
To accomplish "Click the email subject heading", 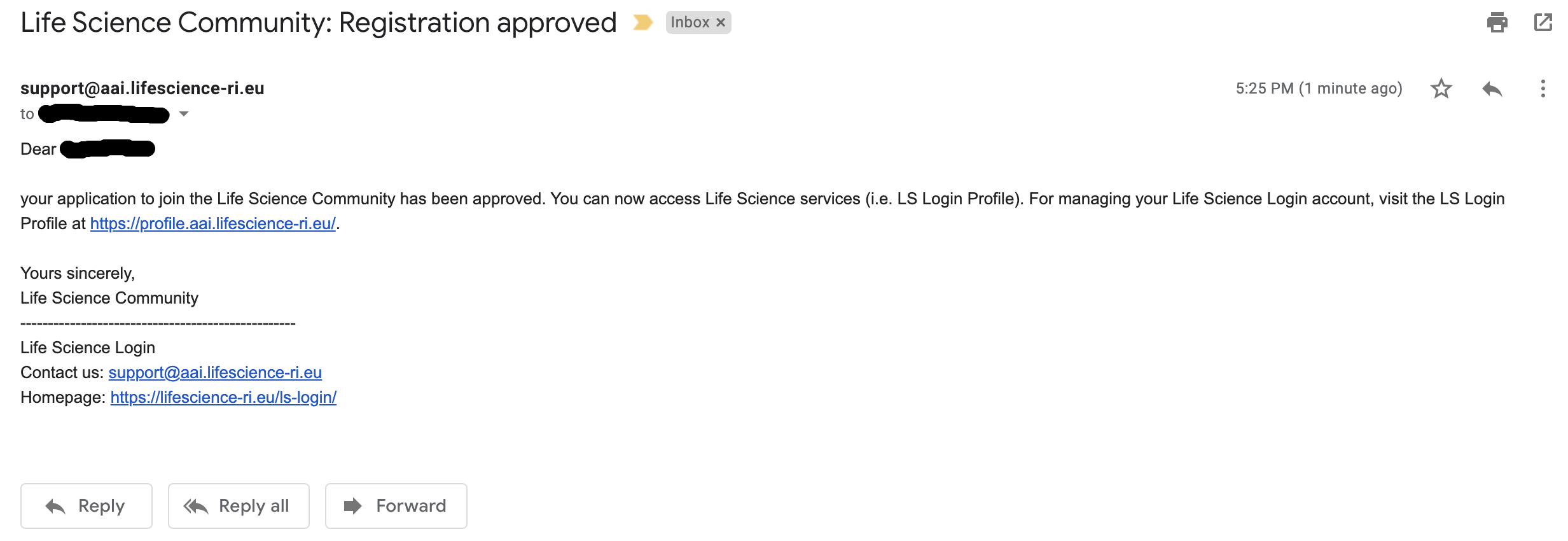I will coord(319,23).
